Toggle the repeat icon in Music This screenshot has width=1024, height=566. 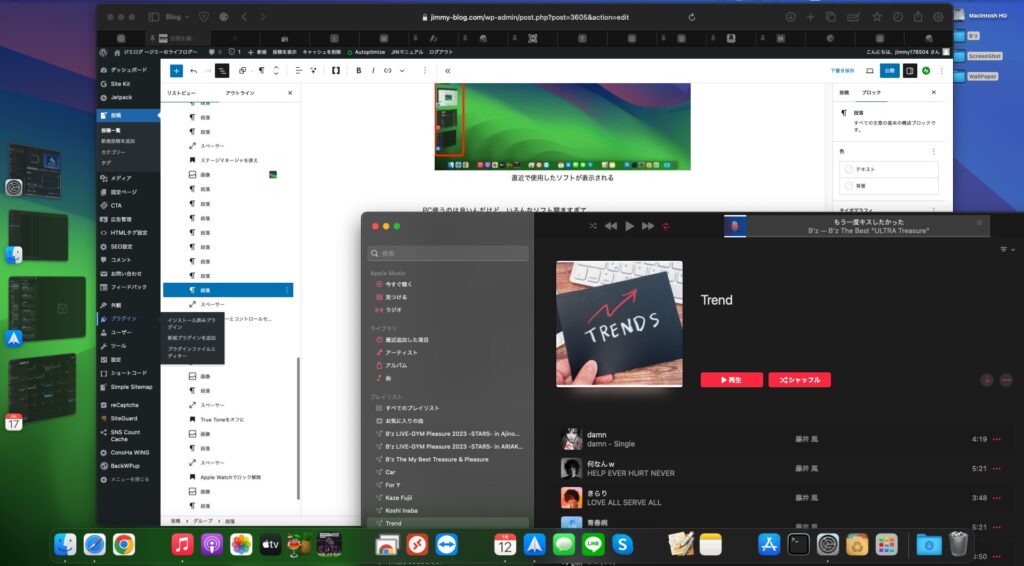tap(667, 226)
